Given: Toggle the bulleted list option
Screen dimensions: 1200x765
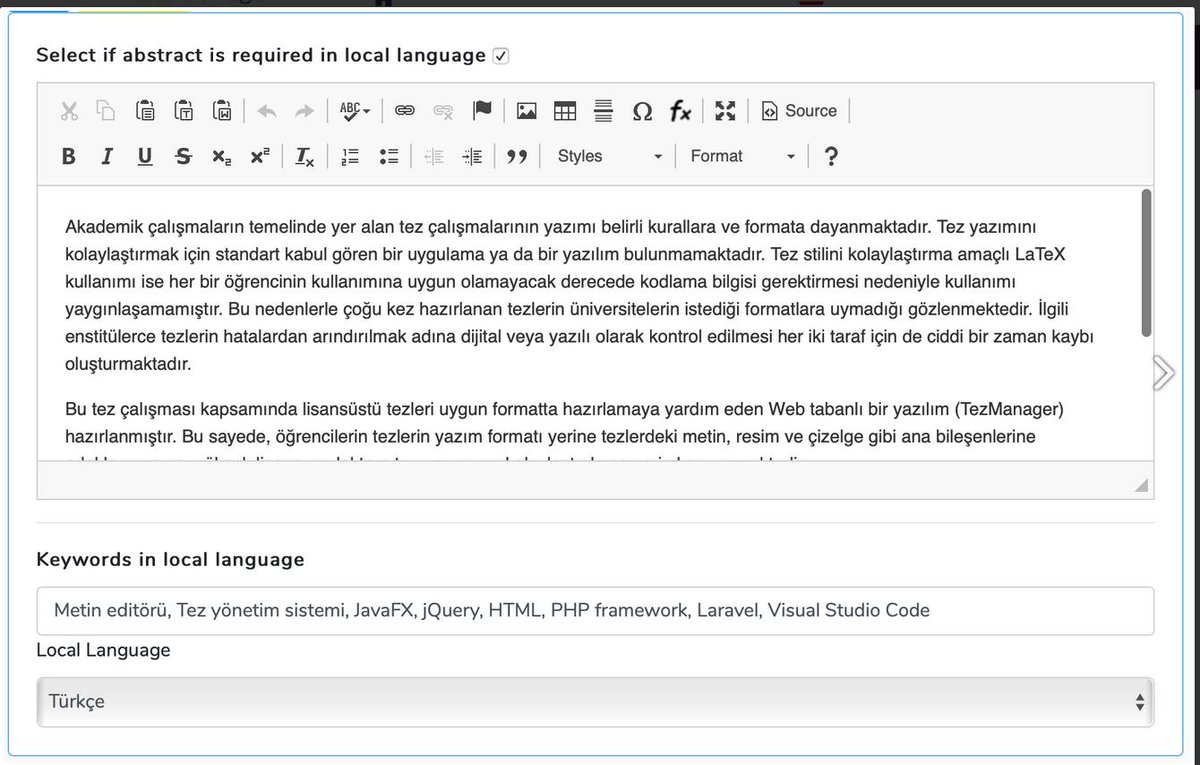Looking at the screenshot, I should [x=390, y=155].
